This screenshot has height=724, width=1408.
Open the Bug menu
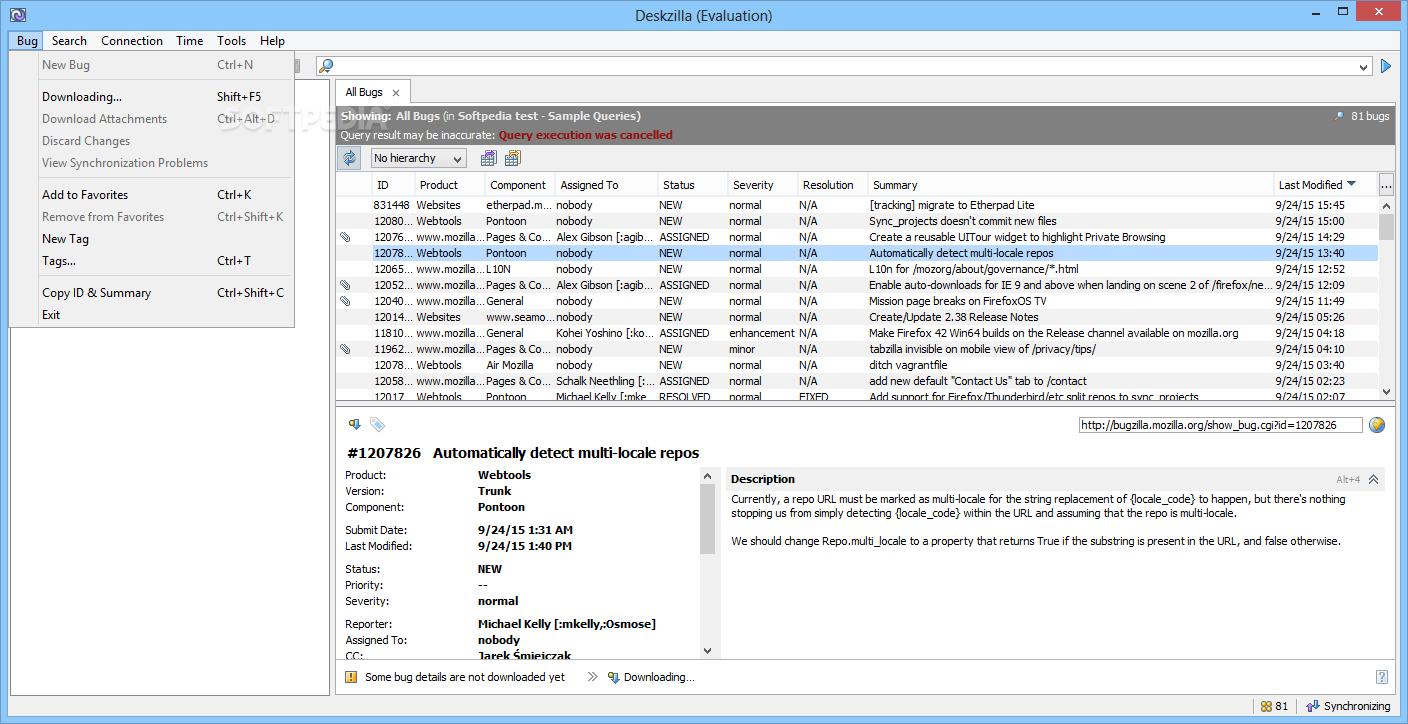pos(27,41)
